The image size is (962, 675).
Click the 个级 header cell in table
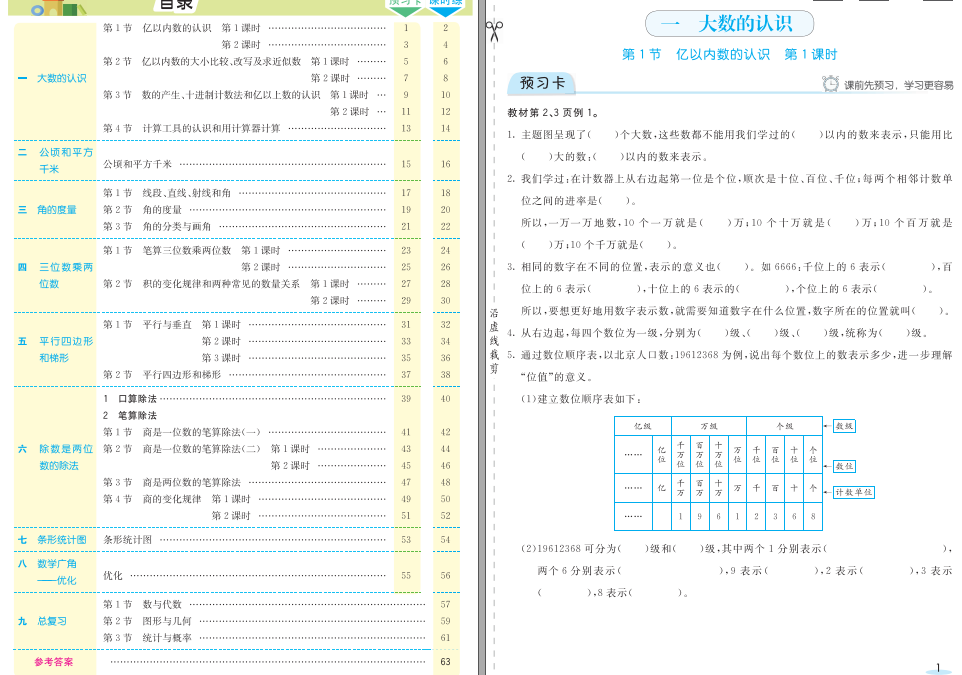(784, 426)
